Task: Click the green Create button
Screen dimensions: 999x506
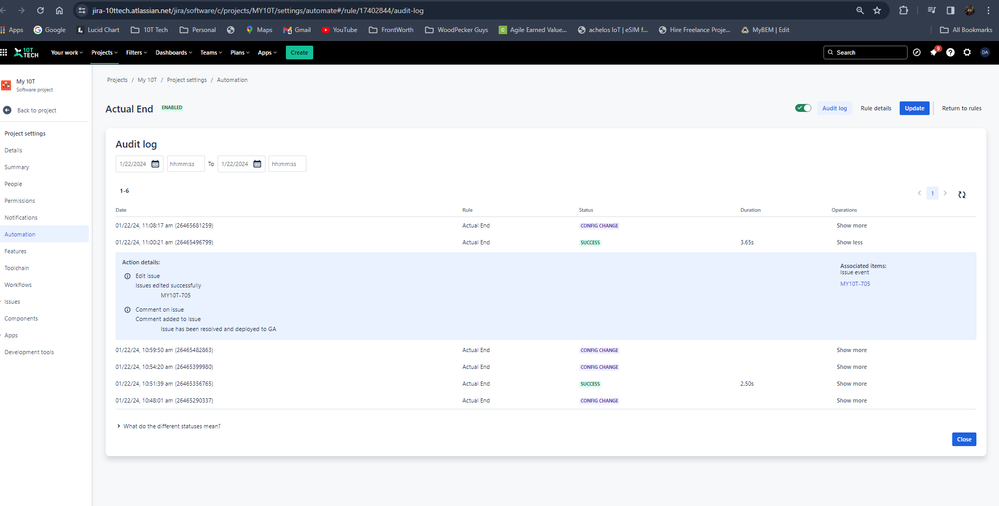Action: [x=299, y=52]
